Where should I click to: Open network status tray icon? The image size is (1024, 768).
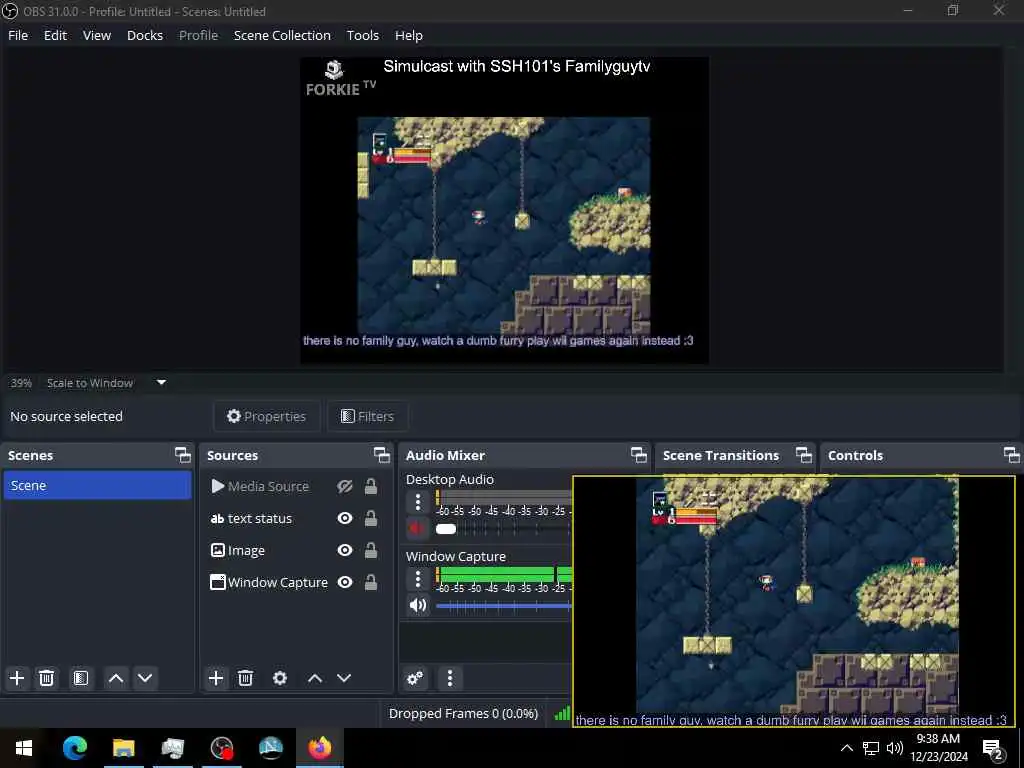coord(871,748)
